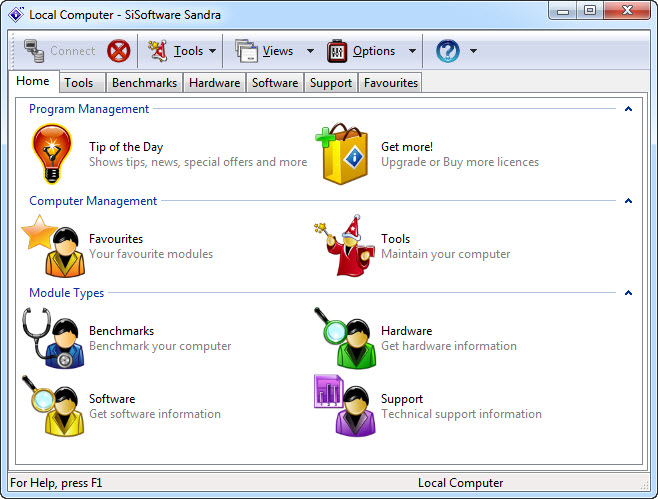Minimize the Sandra window
Viewport: 658px width, 499px height.
(x=563, y=10)
